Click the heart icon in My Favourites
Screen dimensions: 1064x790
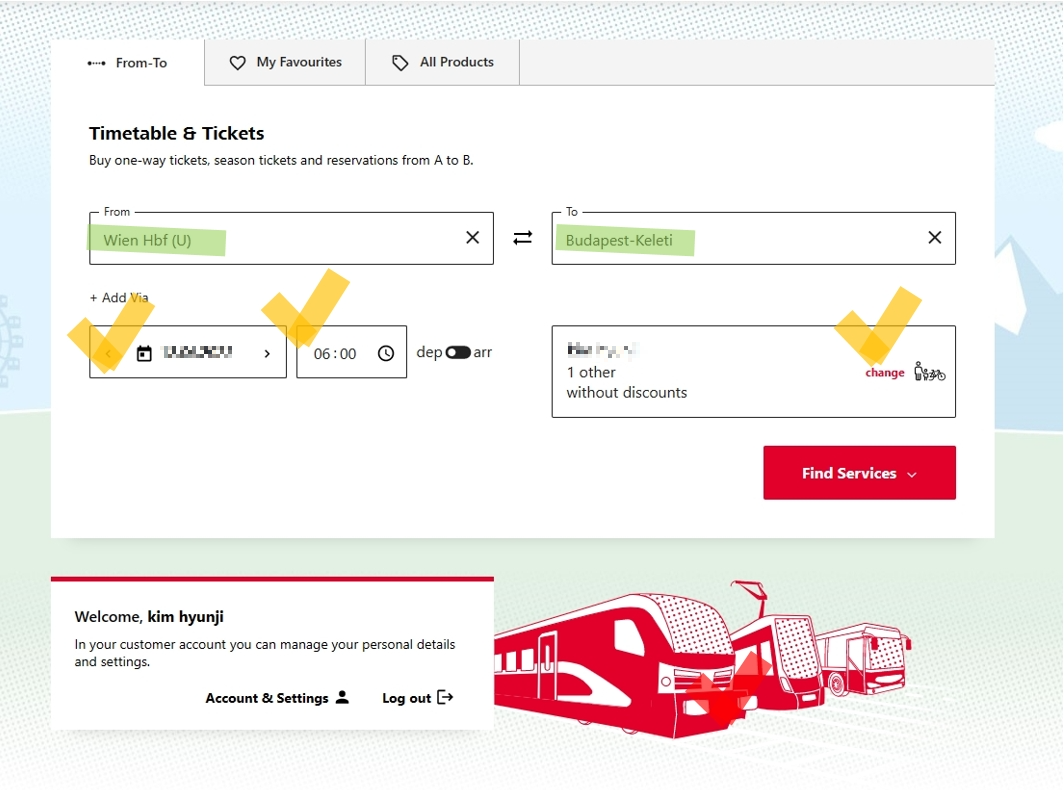[x=238, y=63]
